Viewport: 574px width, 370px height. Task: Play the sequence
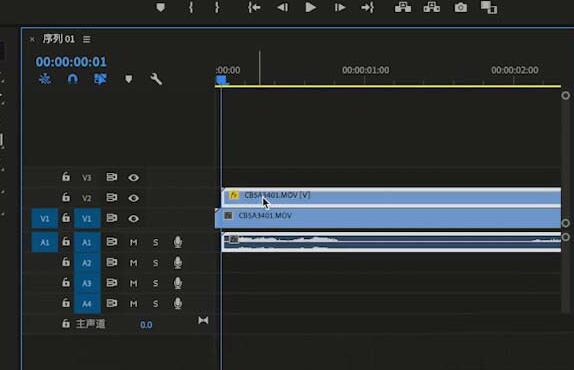click(310, 7)
